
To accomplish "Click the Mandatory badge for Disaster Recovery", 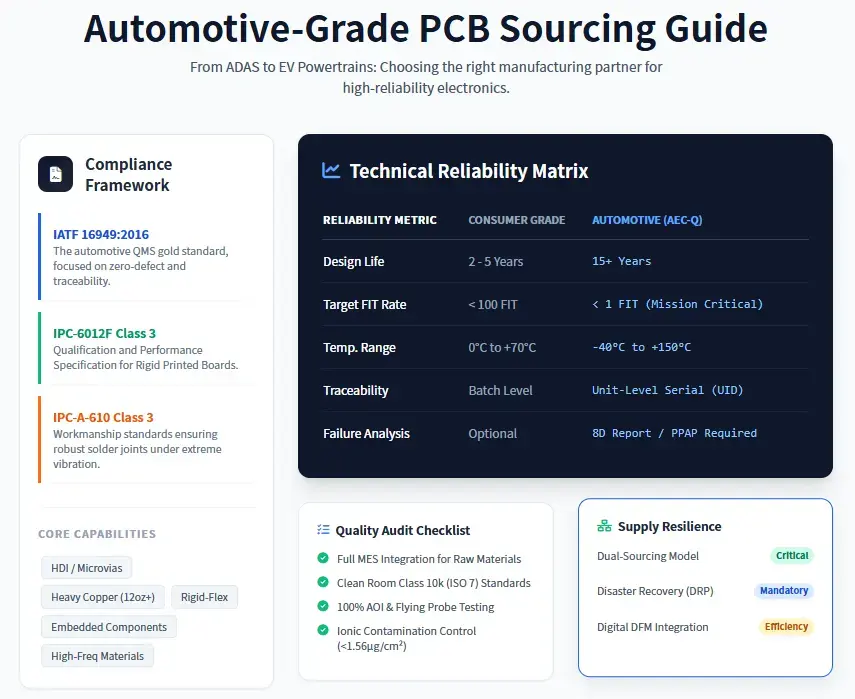I will click(x=784, y=591).
